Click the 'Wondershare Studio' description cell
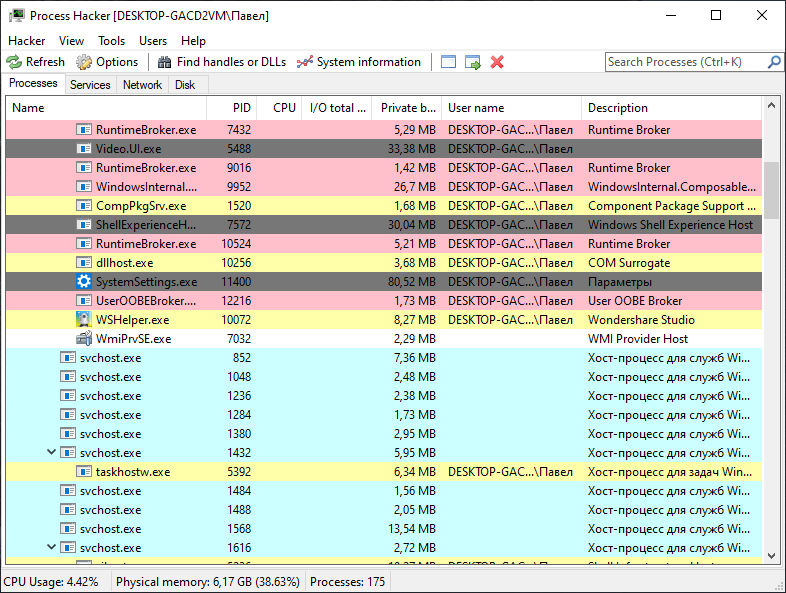786x593 pixels. [641, 320]
